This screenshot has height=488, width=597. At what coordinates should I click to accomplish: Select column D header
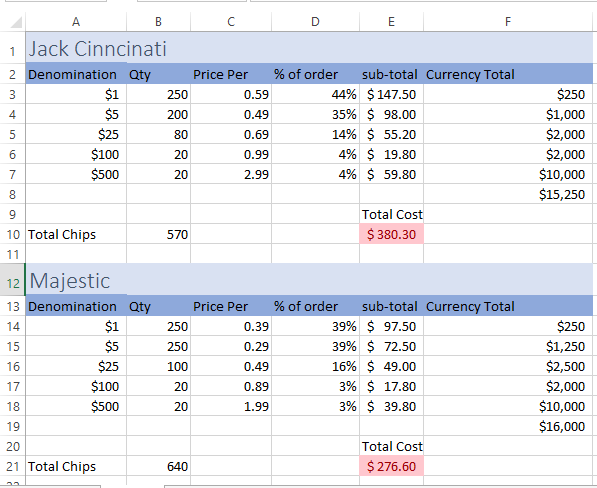pos(315,22)
